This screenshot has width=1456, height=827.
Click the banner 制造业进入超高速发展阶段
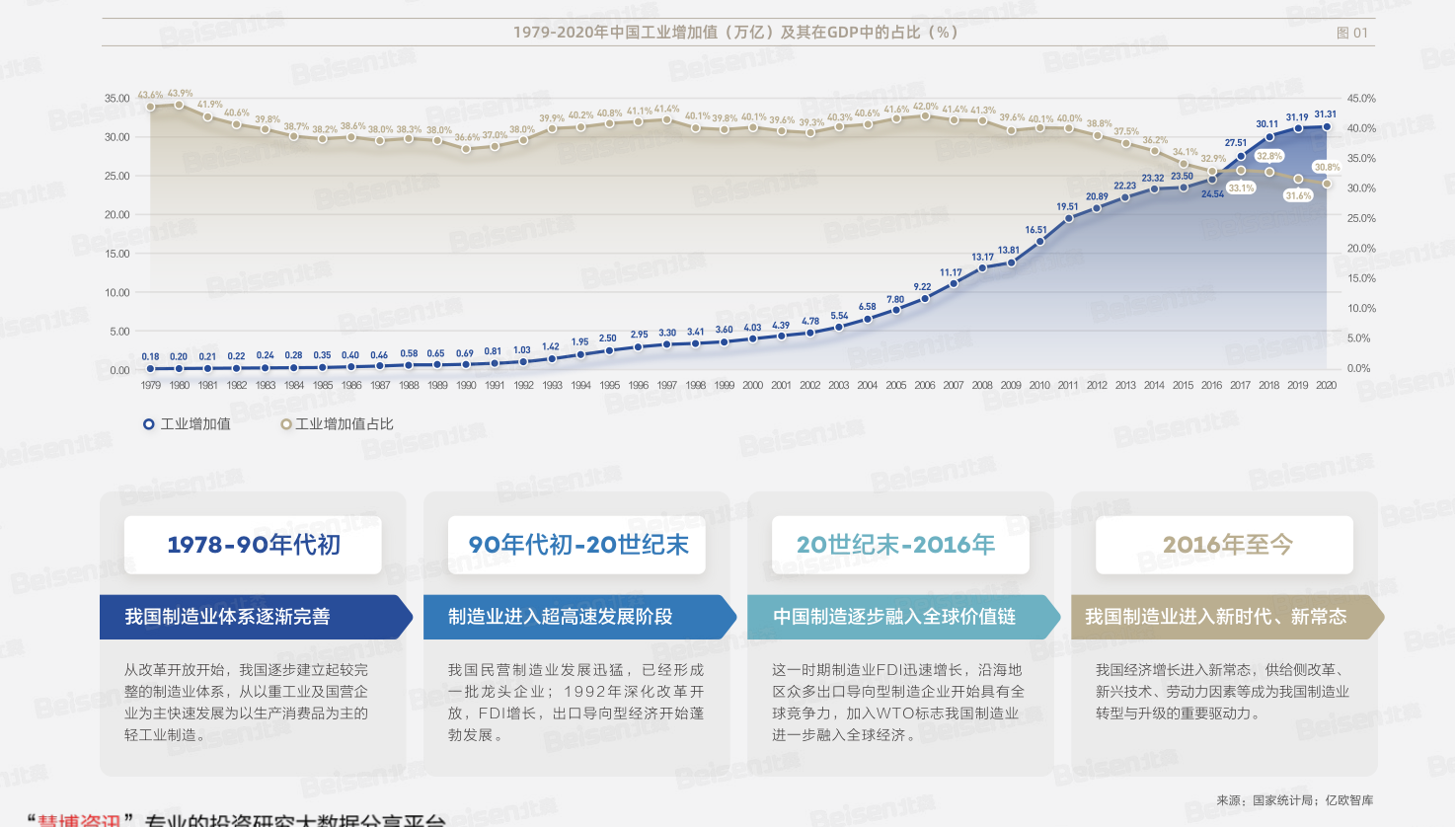579,617
